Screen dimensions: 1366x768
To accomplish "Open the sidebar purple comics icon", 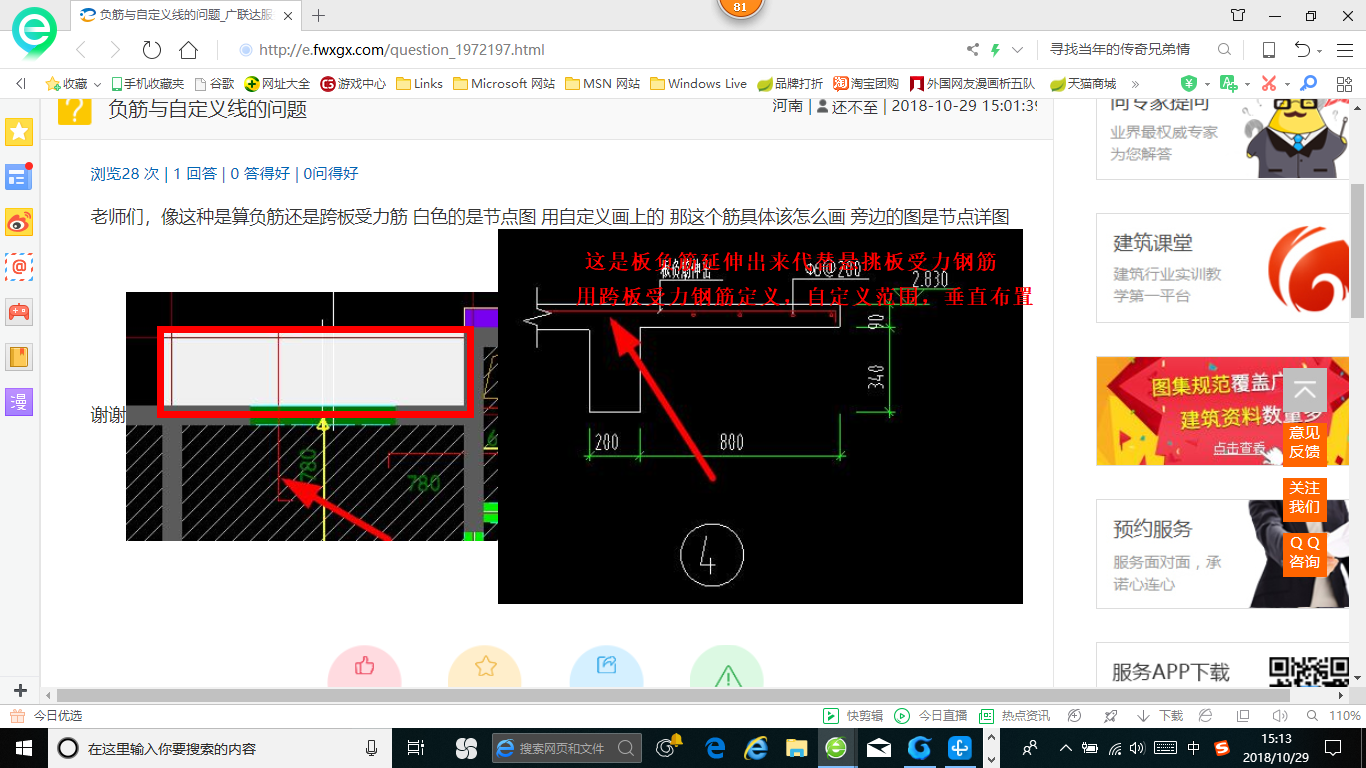I will click(x=20, y=402).
